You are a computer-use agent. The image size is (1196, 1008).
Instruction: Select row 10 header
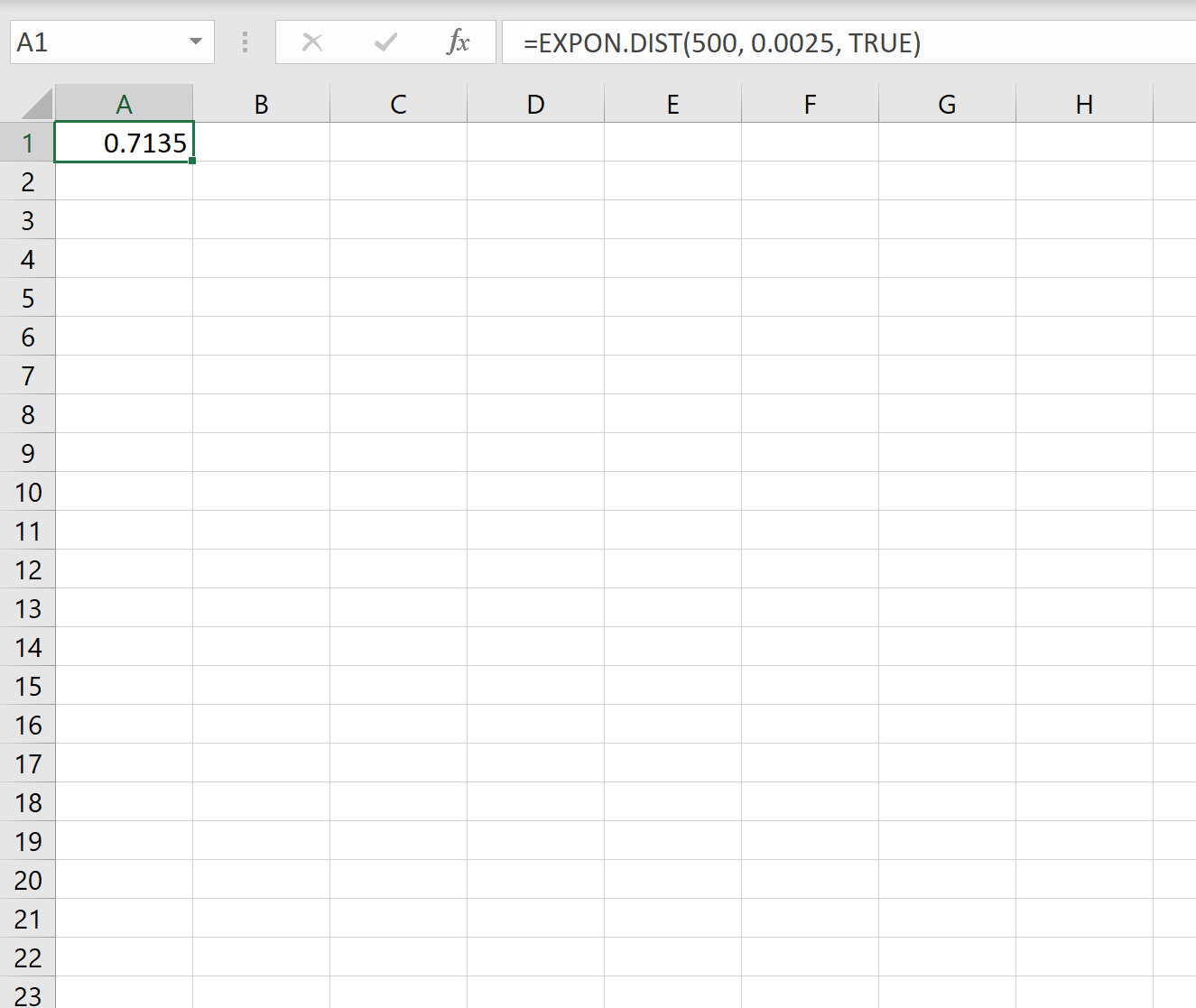tap(28, 492)
